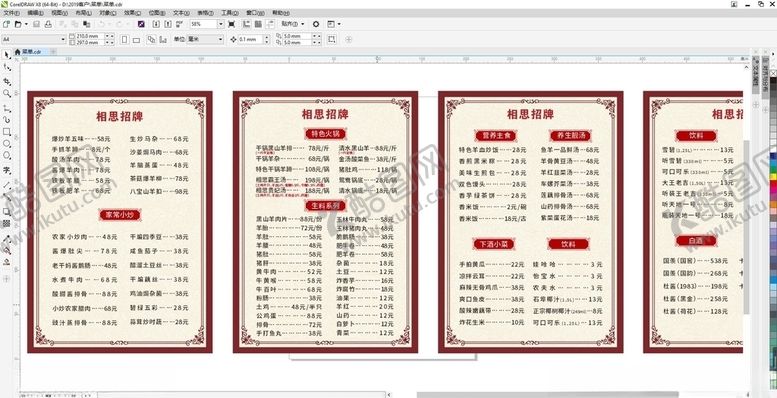The width and height of the screenshot is (777, 398).
Task: Open the 对象 menu
Action: [x=108, y=13]
